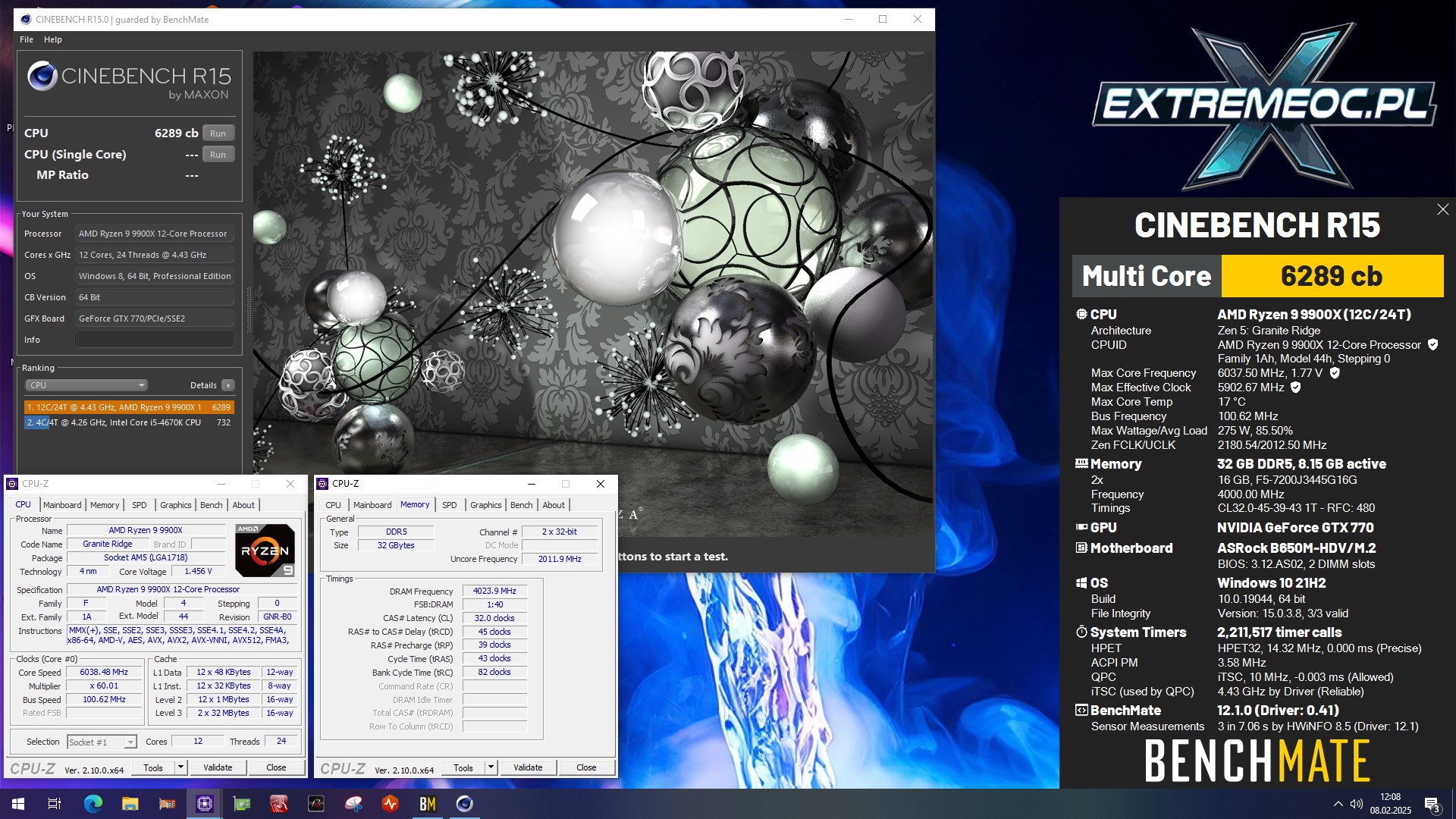Screen dimensions: 1456x819
Task: Open the green graphics card taskbar app
Action: click(242, 804)
